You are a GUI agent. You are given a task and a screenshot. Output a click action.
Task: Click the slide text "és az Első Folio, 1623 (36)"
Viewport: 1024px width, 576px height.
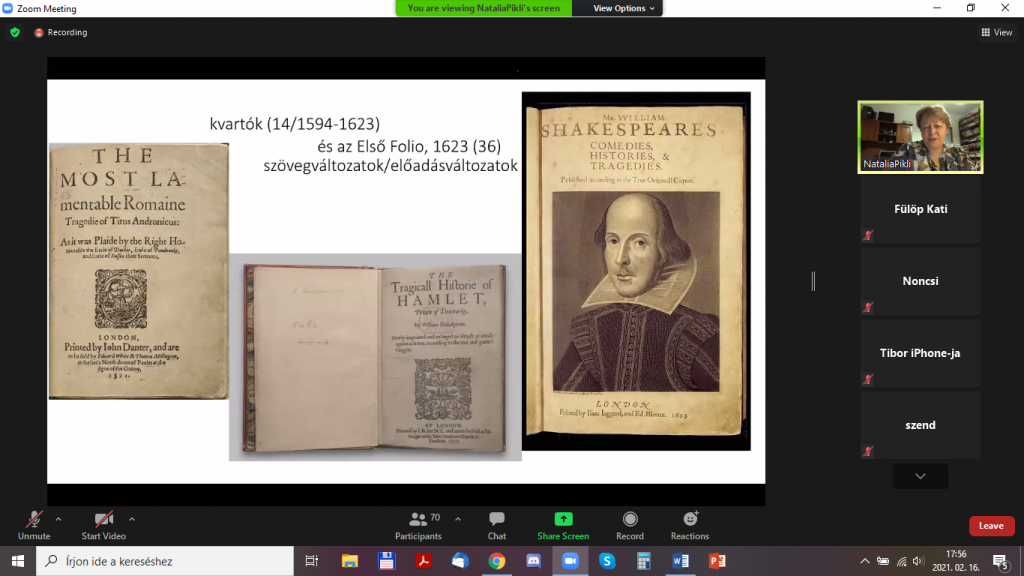[x=409, y=146]
